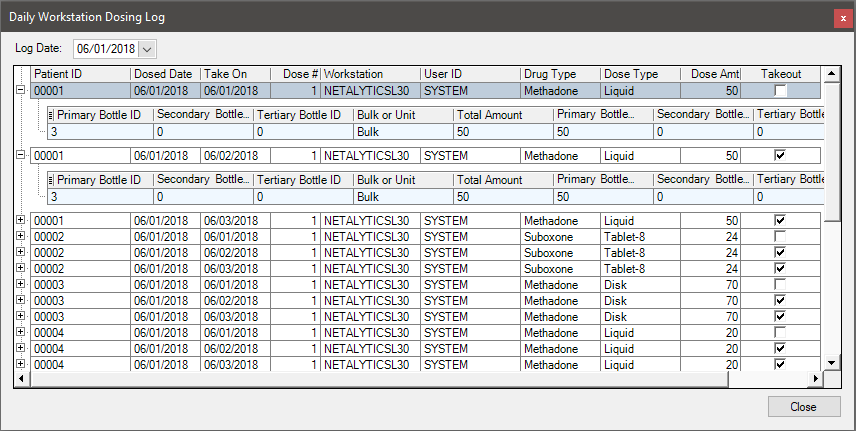Screen dimensions: 856x431
Task: Toggle Takeout checkbox for 00002 take on 06/01/2018
Action: (x=781, y=237)
